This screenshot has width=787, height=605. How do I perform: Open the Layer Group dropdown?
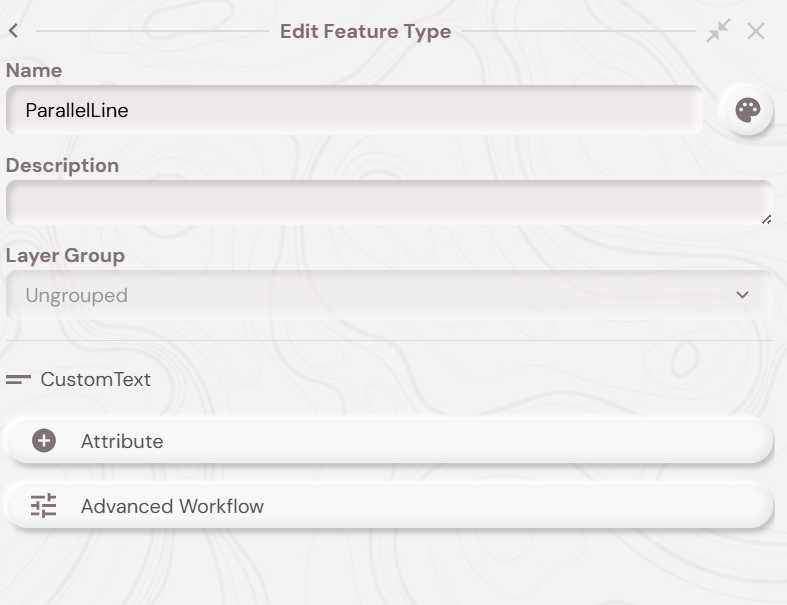pos(388,295)
